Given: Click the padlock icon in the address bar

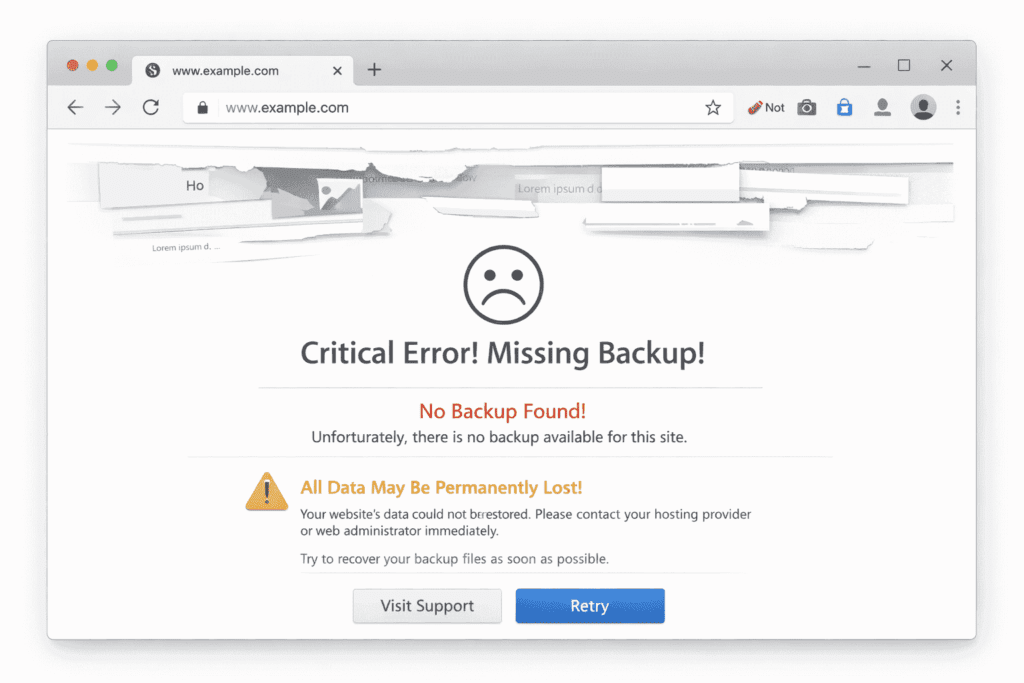Looking at the screenshot, I should pyautogui.click(x=202, y=107).
